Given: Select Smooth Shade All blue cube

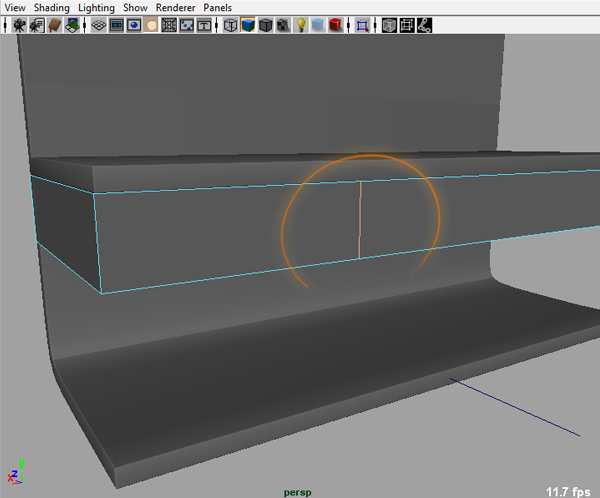Looking at the screenshot, I should coord(248,25).
